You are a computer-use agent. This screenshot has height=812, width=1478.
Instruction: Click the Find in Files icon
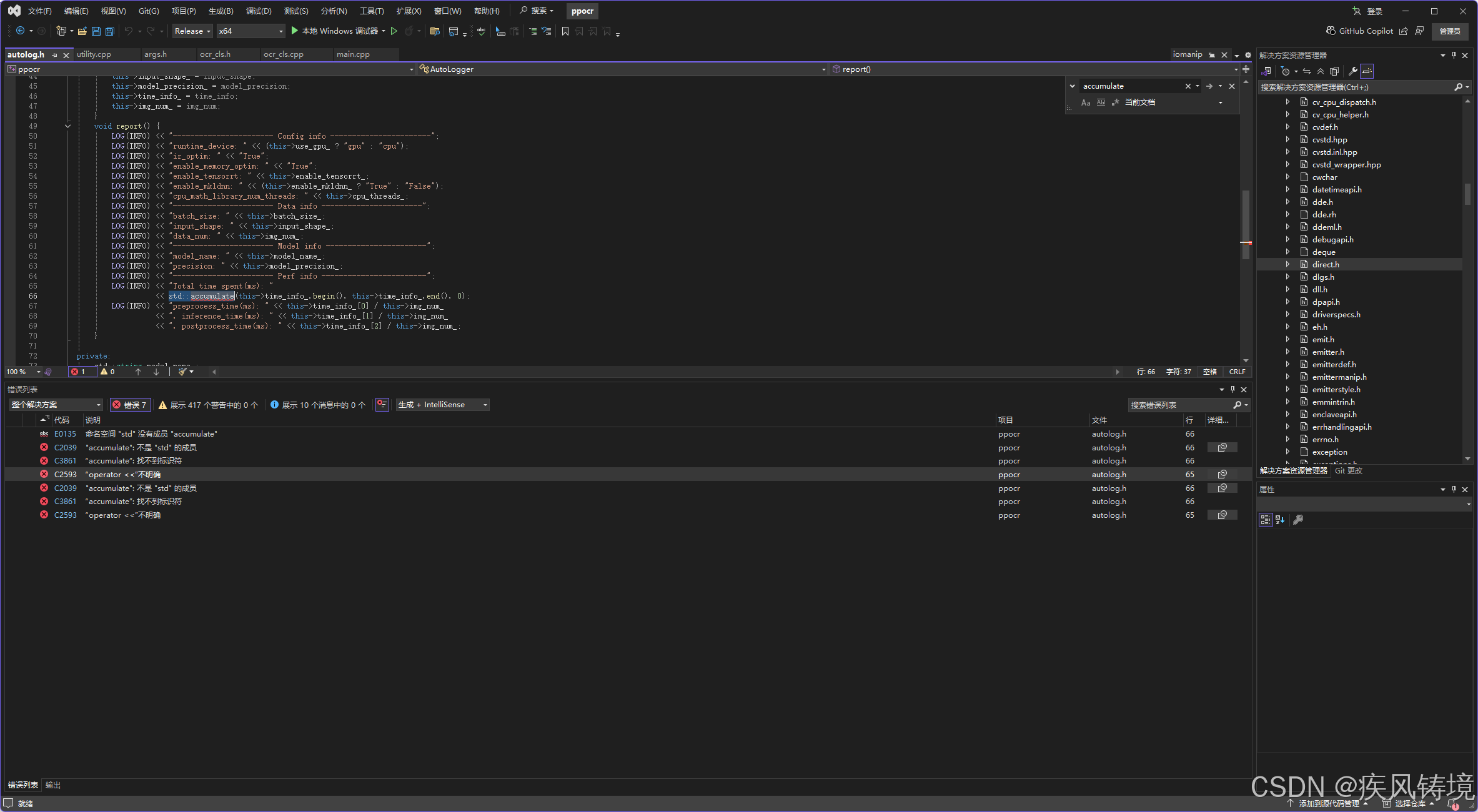[435, 31]
